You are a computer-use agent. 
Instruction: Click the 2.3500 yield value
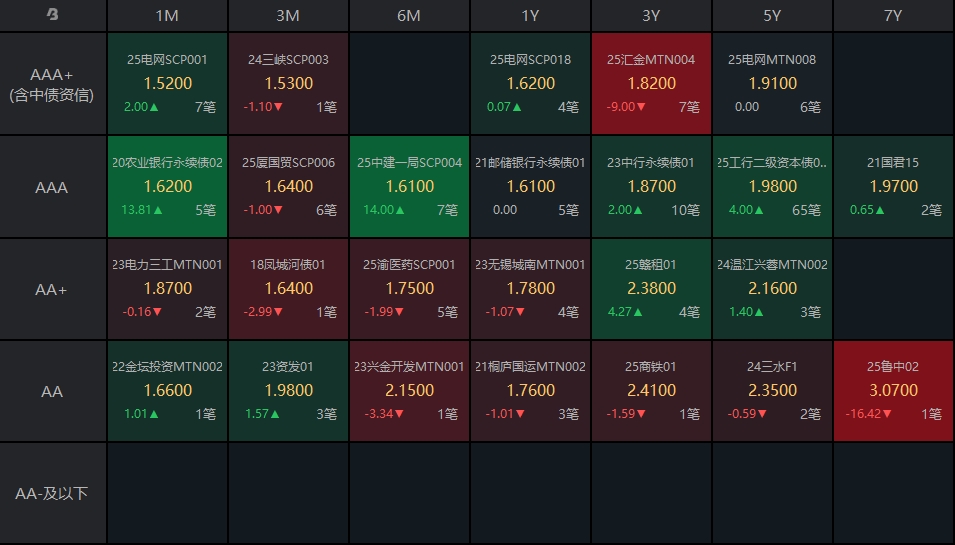(x=772, y=390)
